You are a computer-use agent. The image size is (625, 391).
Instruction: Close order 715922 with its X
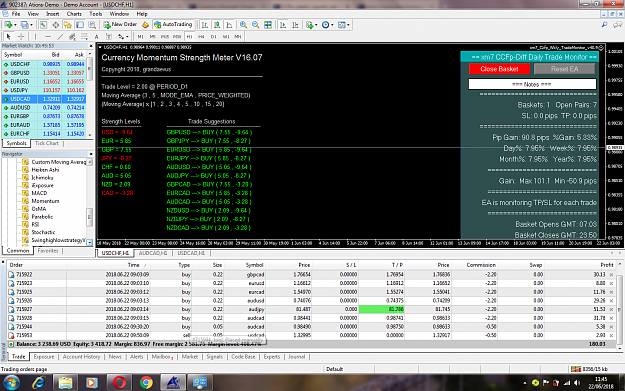pyautogui.click(x=611, y=275)
